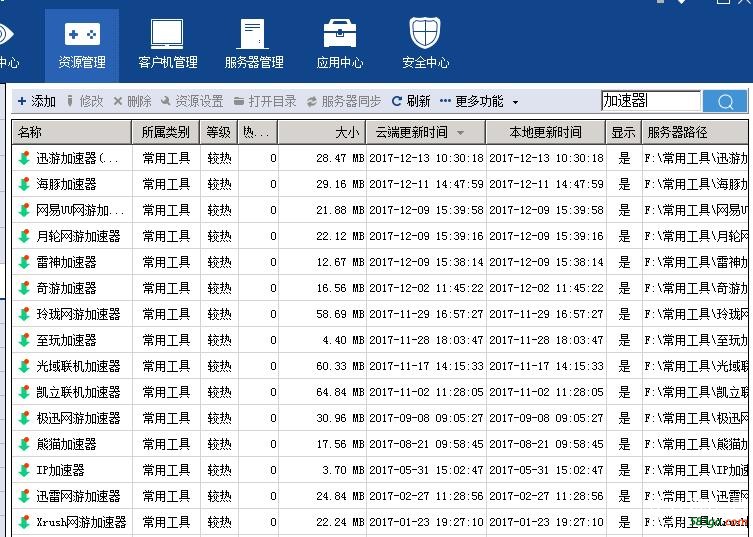
Task: Click download icon of Xrush网游加速器 row
Action: tap(24, 522)
